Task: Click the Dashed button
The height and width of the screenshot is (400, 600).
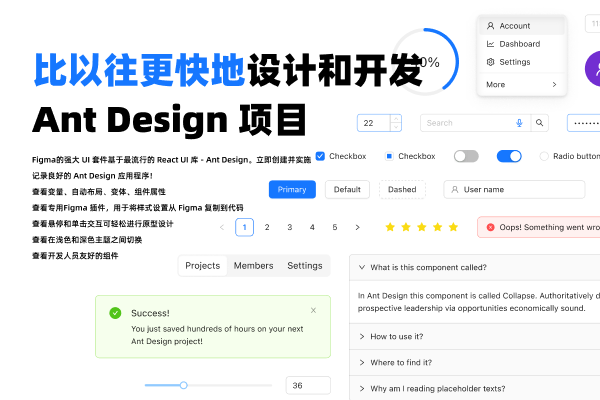Action: coord(402,189)
